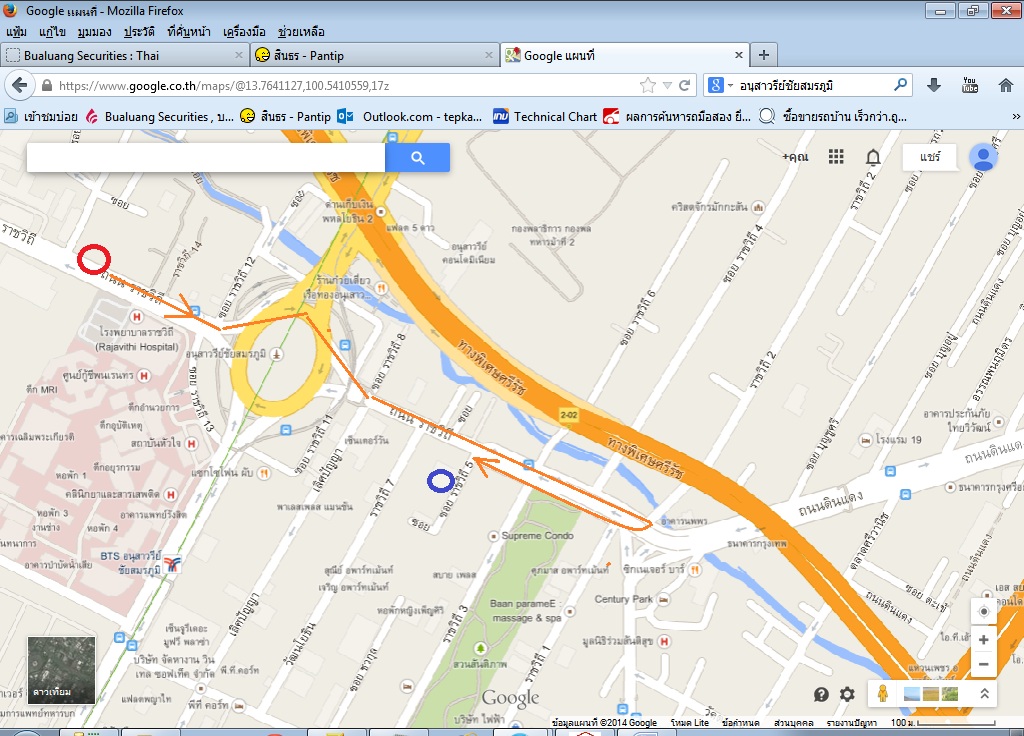The width and height of the screenshot is (1024, 736).
Task: Click the Rajavithi Hospital H marker
Action: point(136,317)
